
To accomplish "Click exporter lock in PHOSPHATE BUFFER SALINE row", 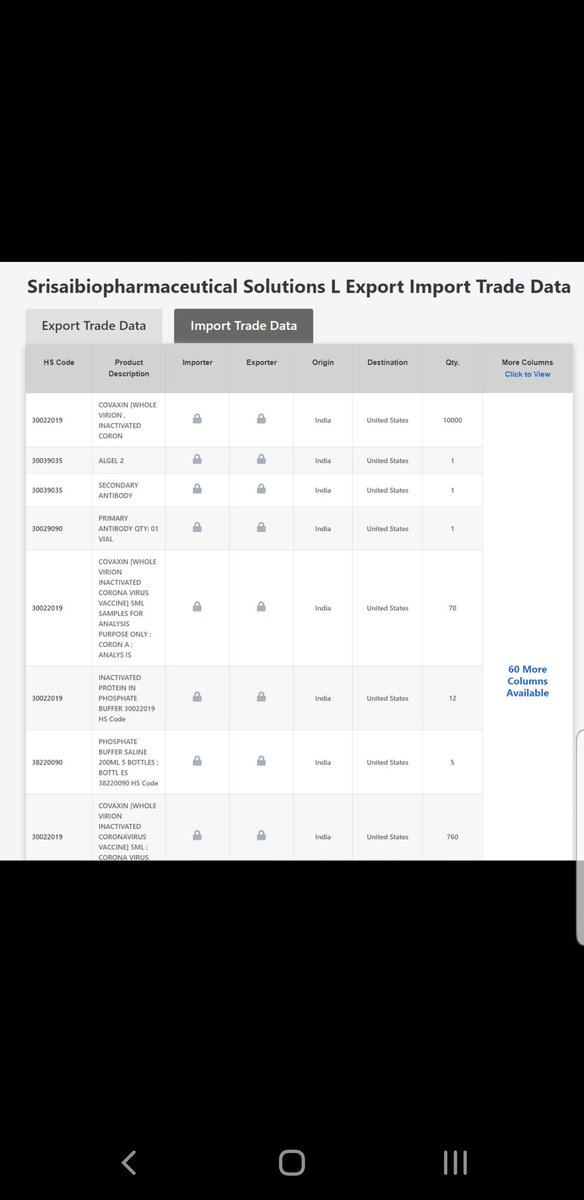I will coord(261,761).
